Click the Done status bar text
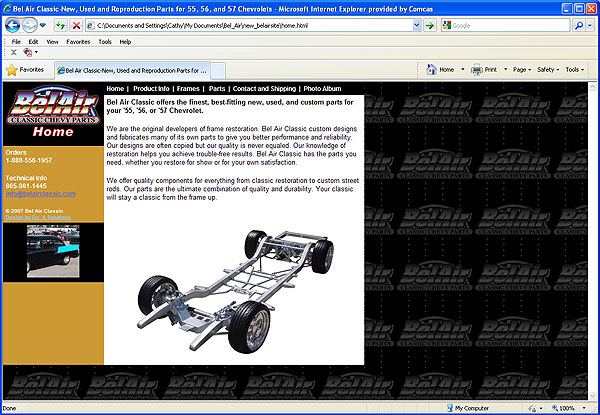Viewport: 600px width, 415px height. tap(10, 408)
